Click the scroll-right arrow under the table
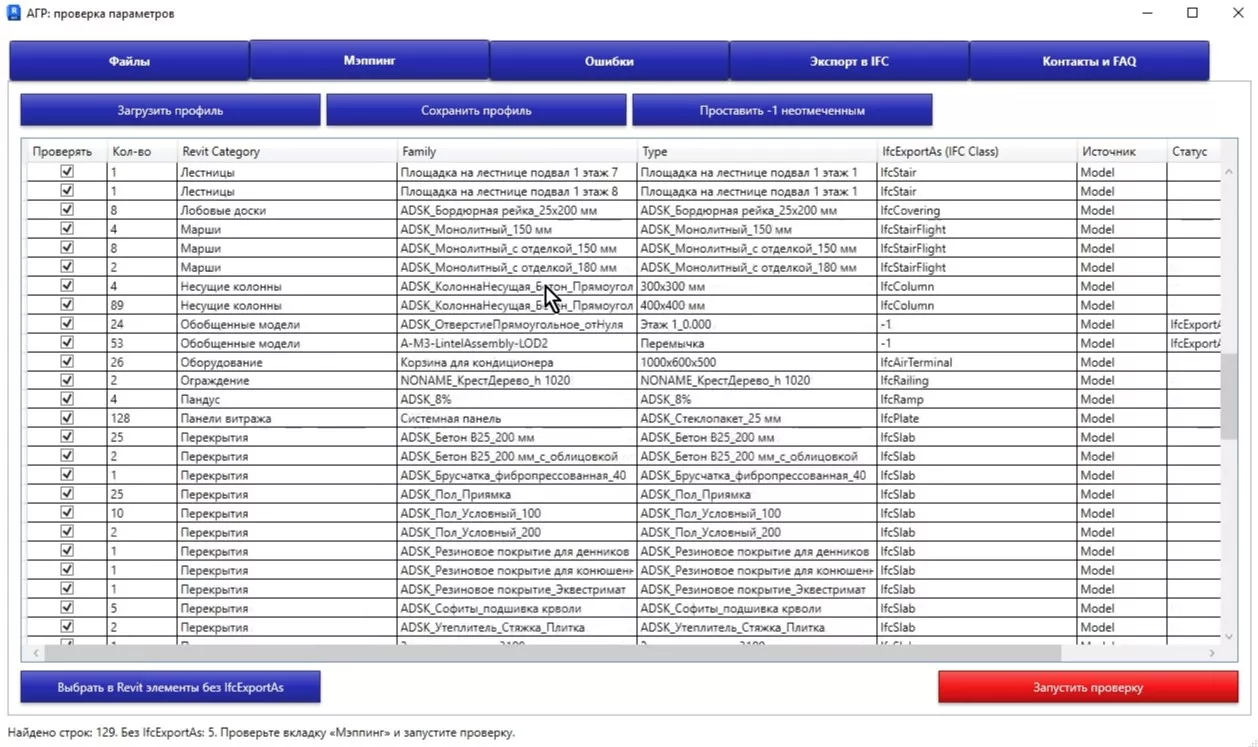Image resolution: width=1258 pixels, height=747 pixels. tap(1212, 653)
